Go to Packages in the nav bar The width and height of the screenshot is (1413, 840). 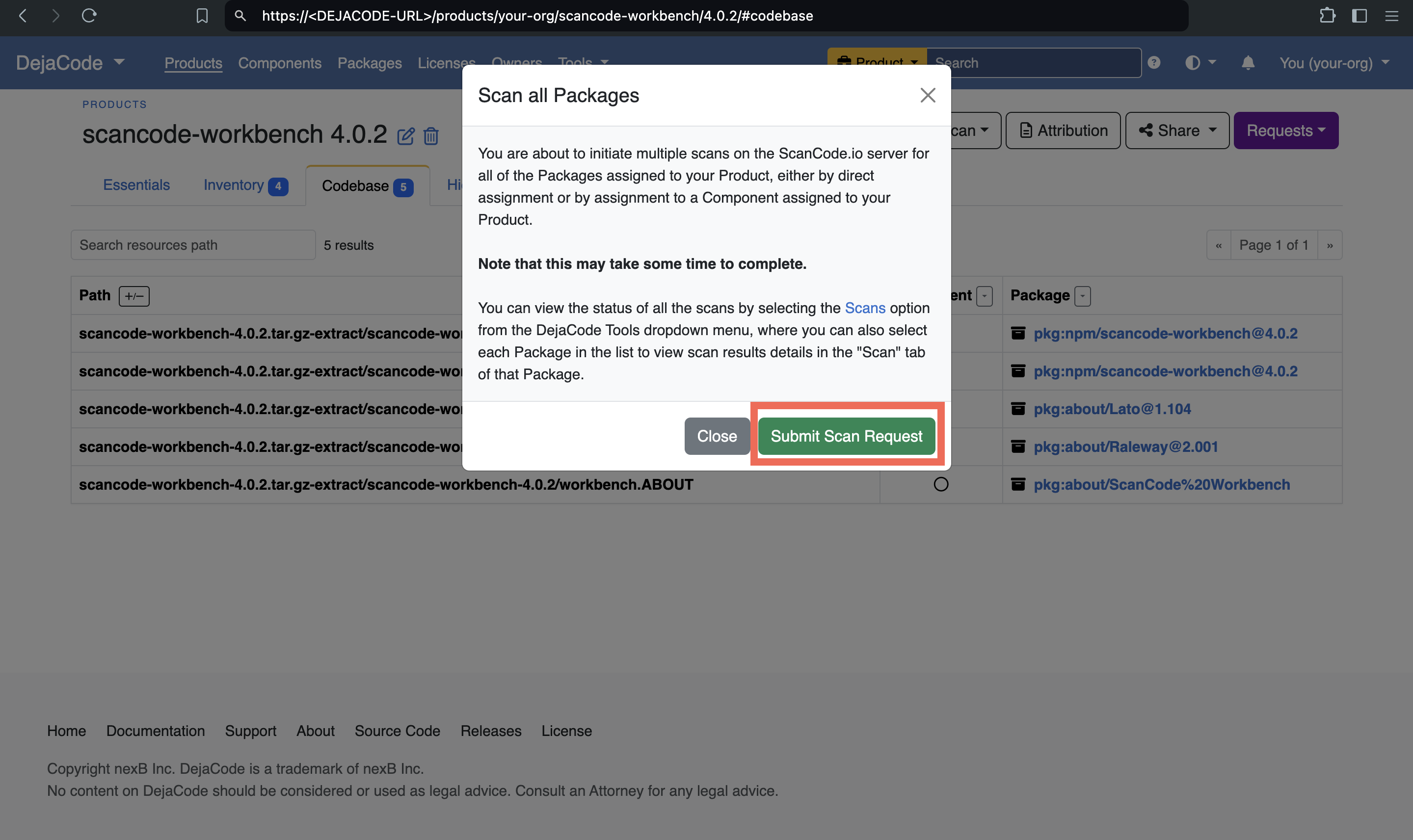[x=370, y=63]
